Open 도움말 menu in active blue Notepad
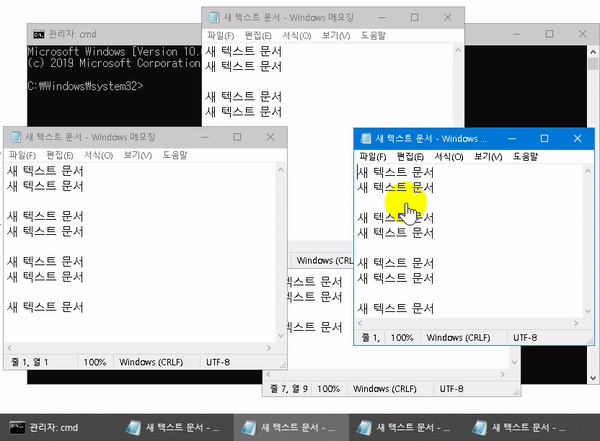Image resolution: width=600 pixels, height=441 pixels. click(x=525, y=157)
